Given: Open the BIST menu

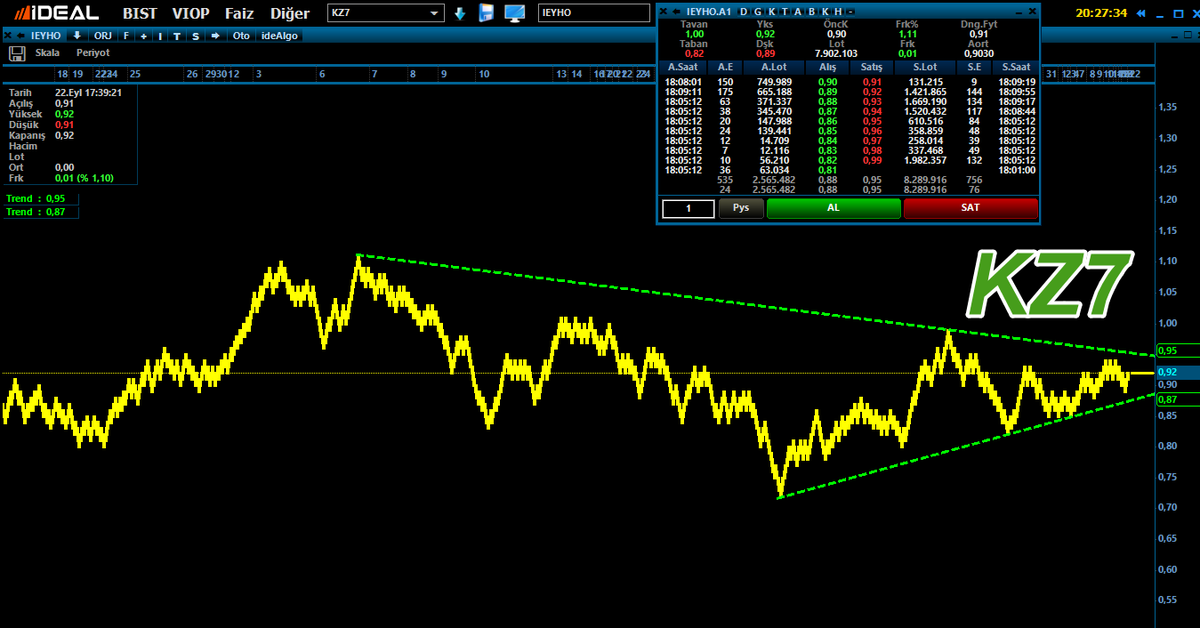Looking at the screenshot, I should tap(141, 13).
